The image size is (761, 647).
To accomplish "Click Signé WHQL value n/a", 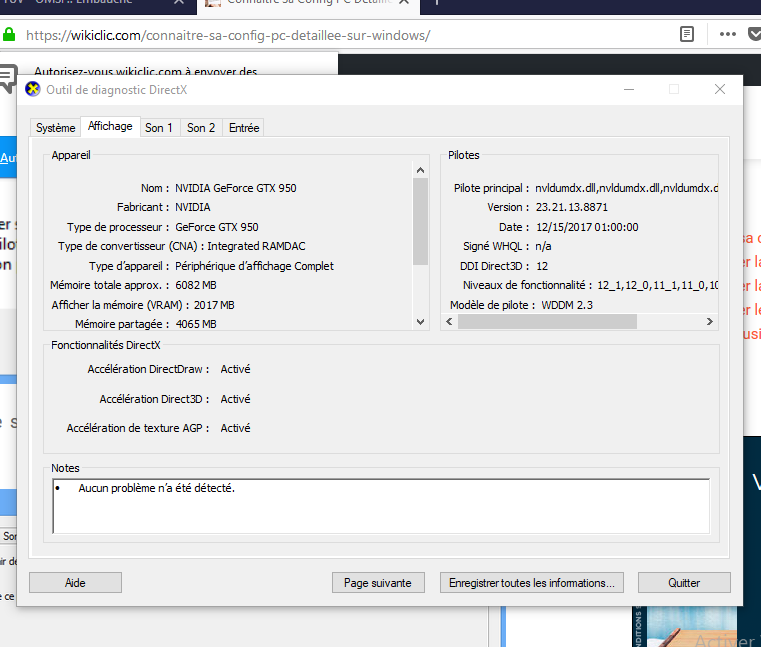I will coord(543,246).
